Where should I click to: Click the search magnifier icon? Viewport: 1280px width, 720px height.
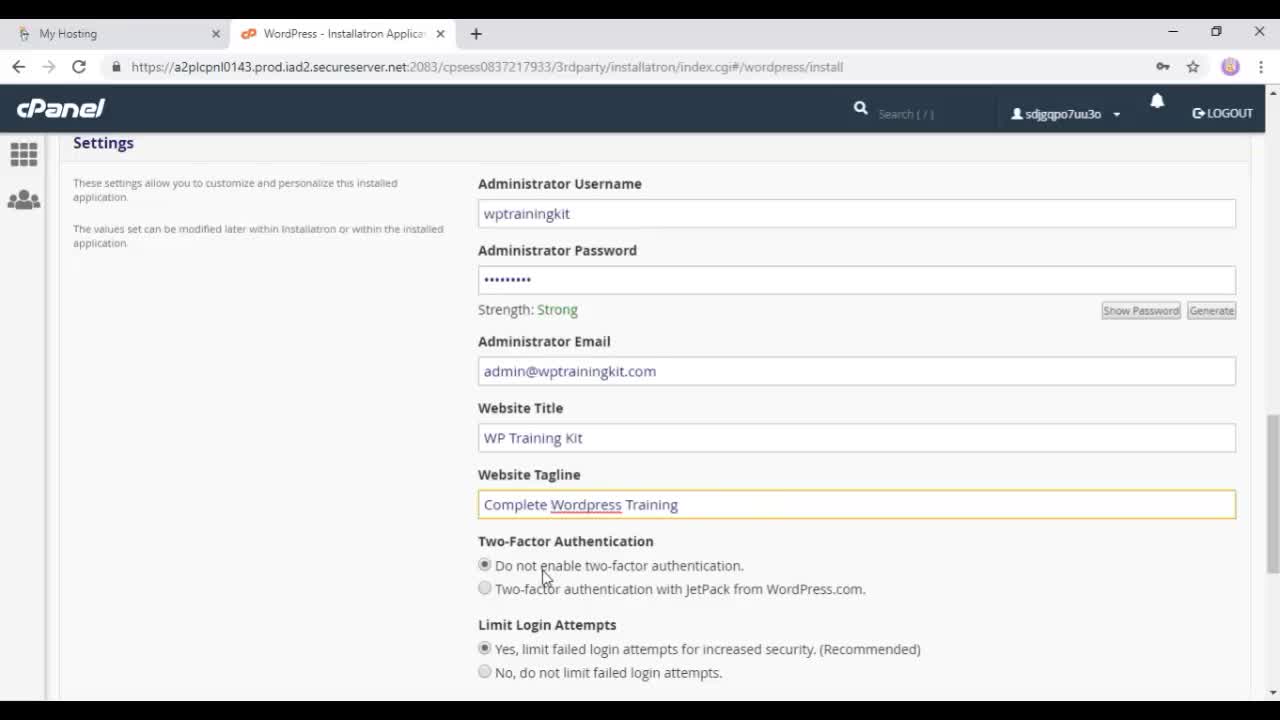[x=860, y=108]
